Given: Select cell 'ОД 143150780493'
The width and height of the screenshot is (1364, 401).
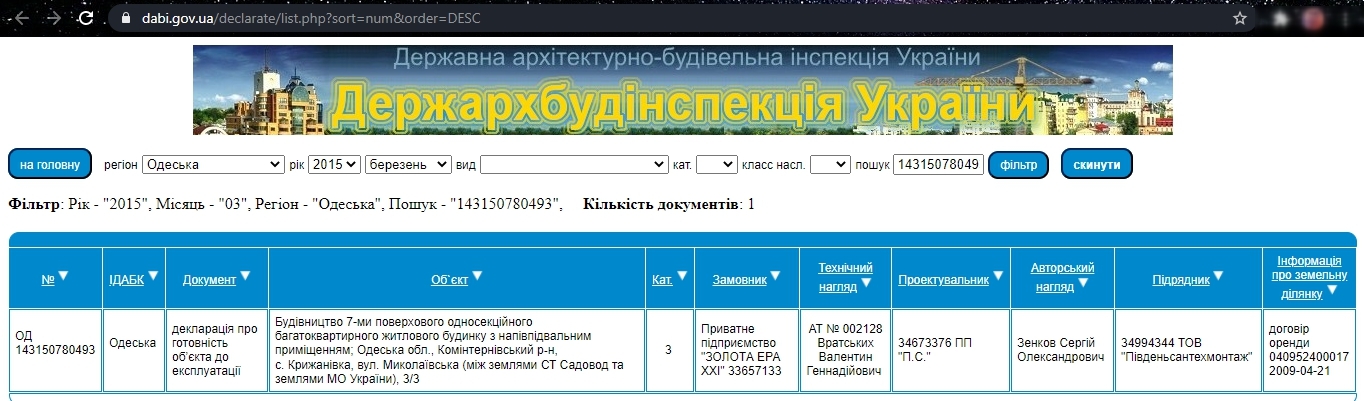Looking at the screenshot, I should (x=56, y=350).
